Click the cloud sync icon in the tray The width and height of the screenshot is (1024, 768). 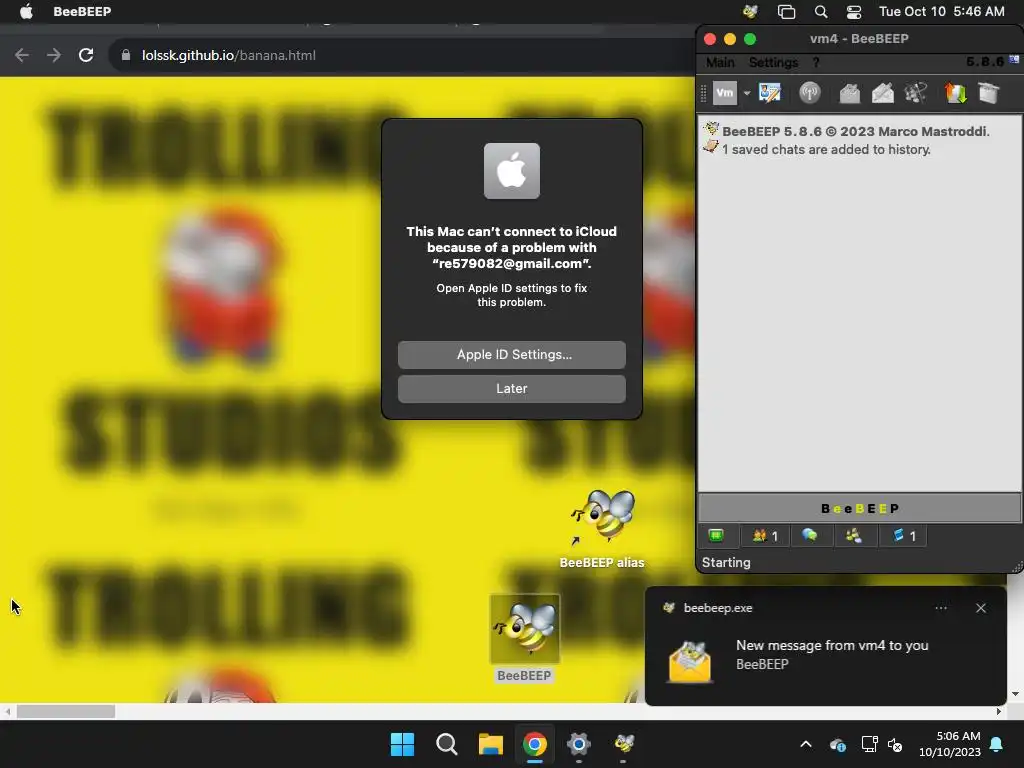tap(838, 744)
